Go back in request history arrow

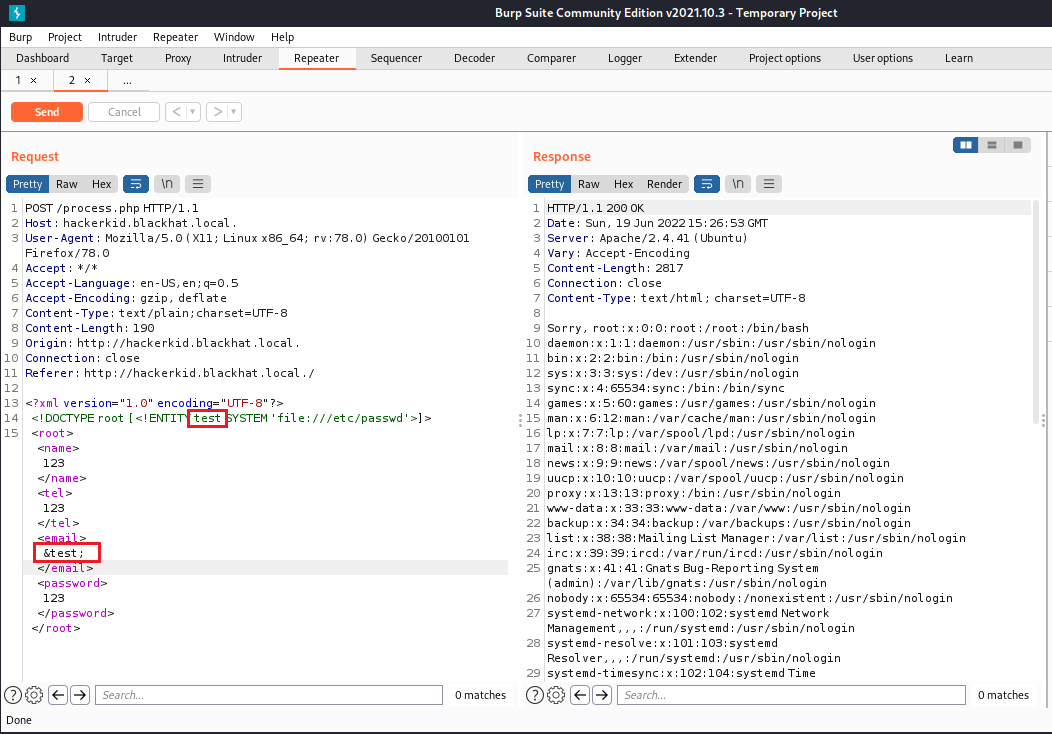(176, 112)
